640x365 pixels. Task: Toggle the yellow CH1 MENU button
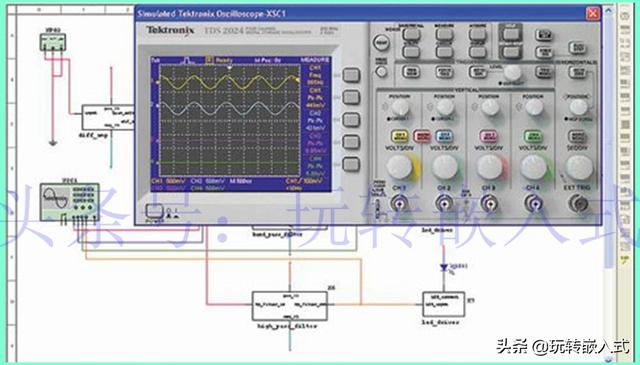pos(400,136)
